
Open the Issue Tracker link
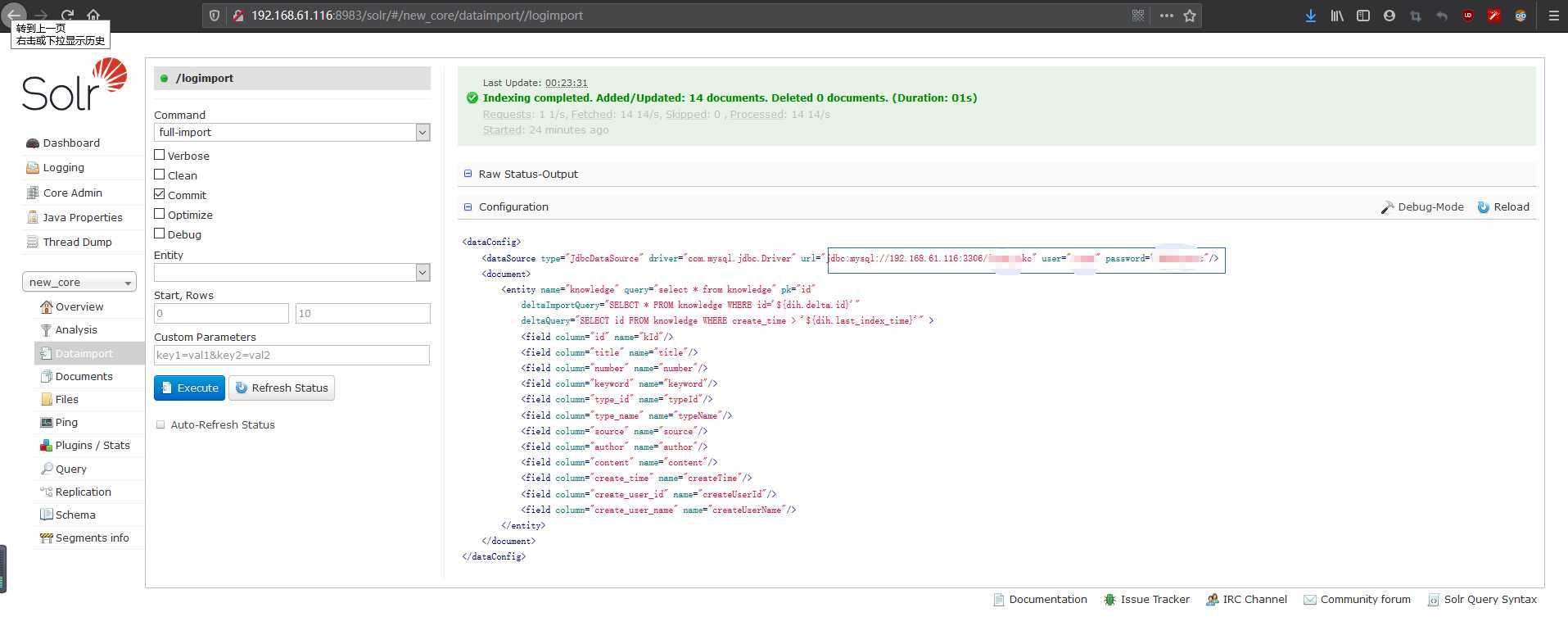(x=1146, y=599)
